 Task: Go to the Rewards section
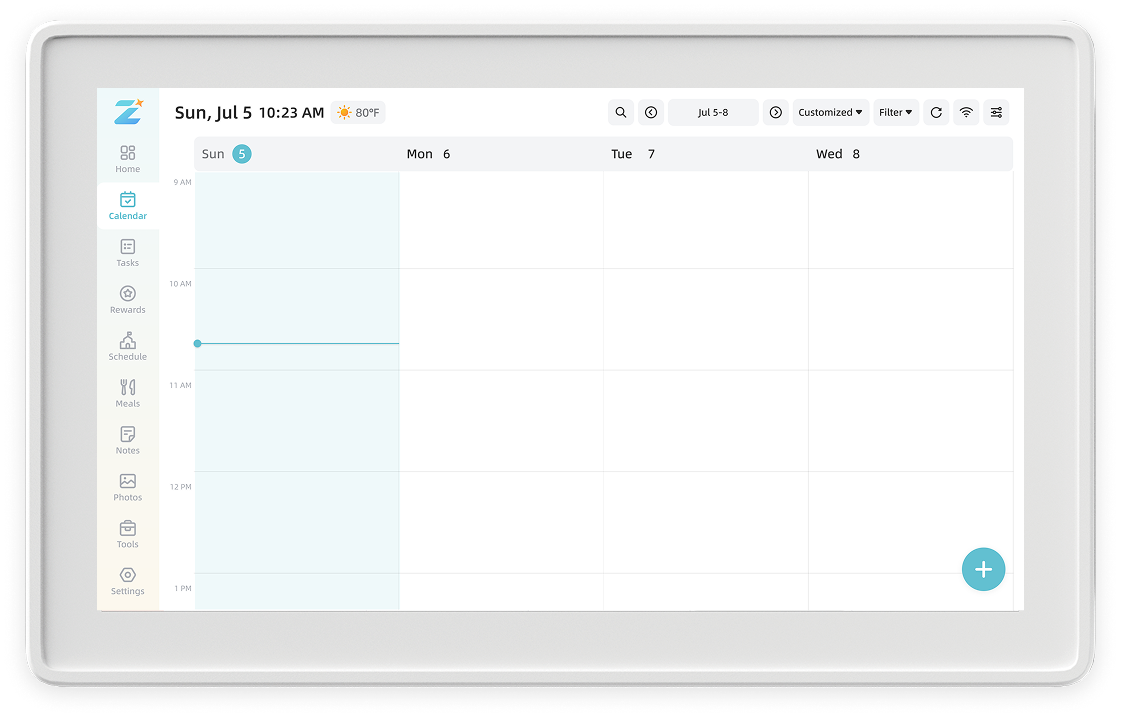[x=128, y=300]
